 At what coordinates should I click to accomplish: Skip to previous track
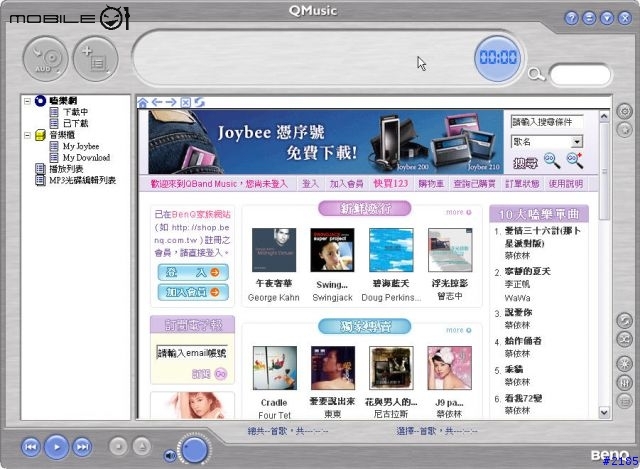pos(31,447)
